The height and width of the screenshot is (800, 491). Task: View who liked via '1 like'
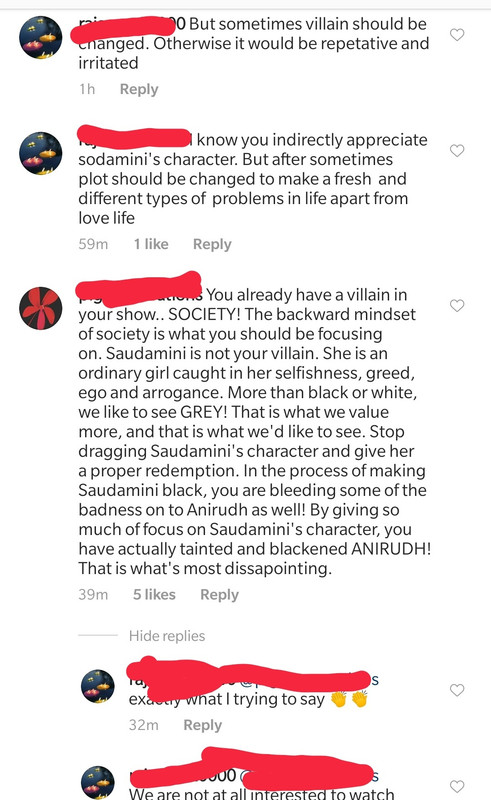click(x=151, y=244)
